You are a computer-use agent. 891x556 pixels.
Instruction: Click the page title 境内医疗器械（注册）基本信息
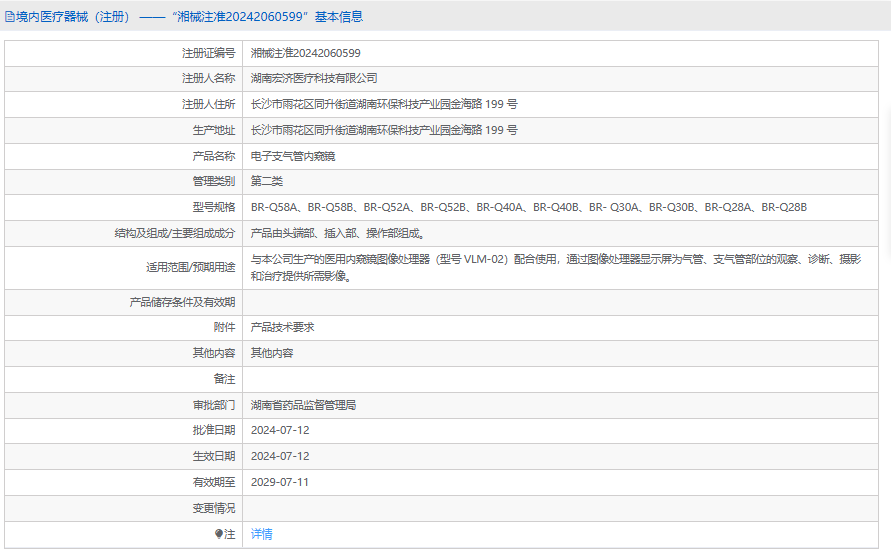[x=189, y=17]
